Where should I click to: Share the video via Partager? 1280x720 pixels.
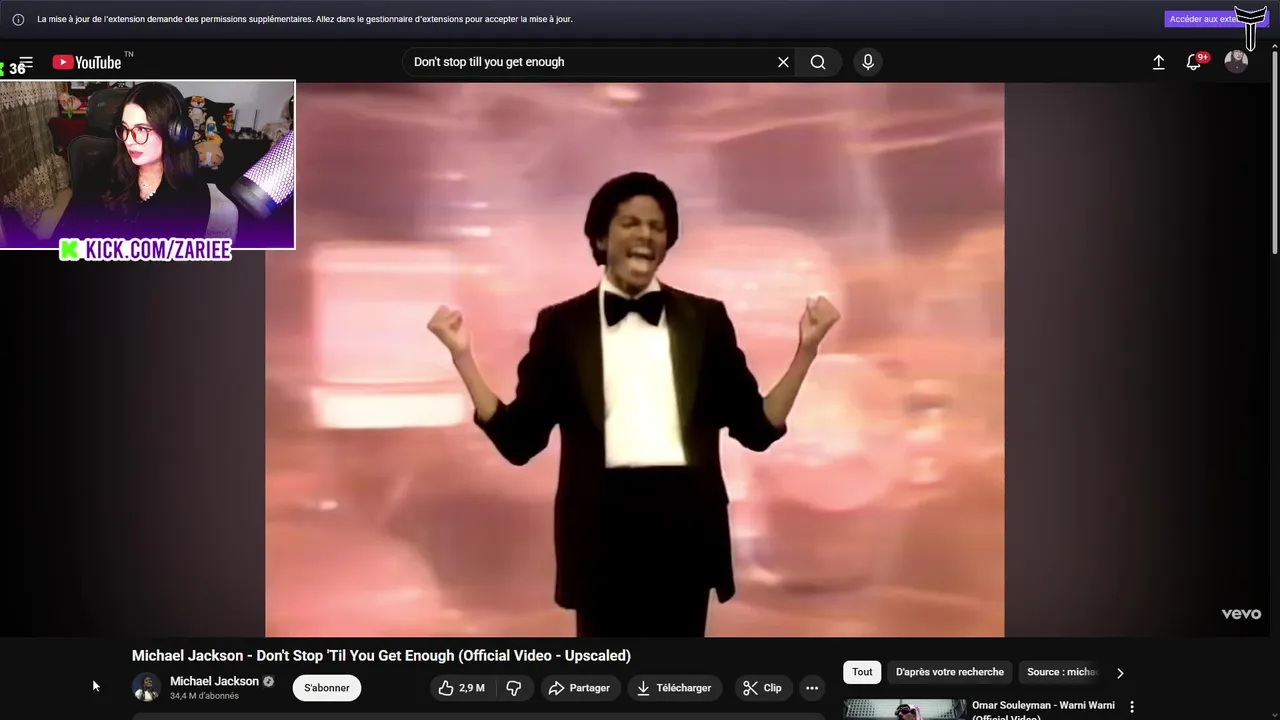tap(579, 688)
